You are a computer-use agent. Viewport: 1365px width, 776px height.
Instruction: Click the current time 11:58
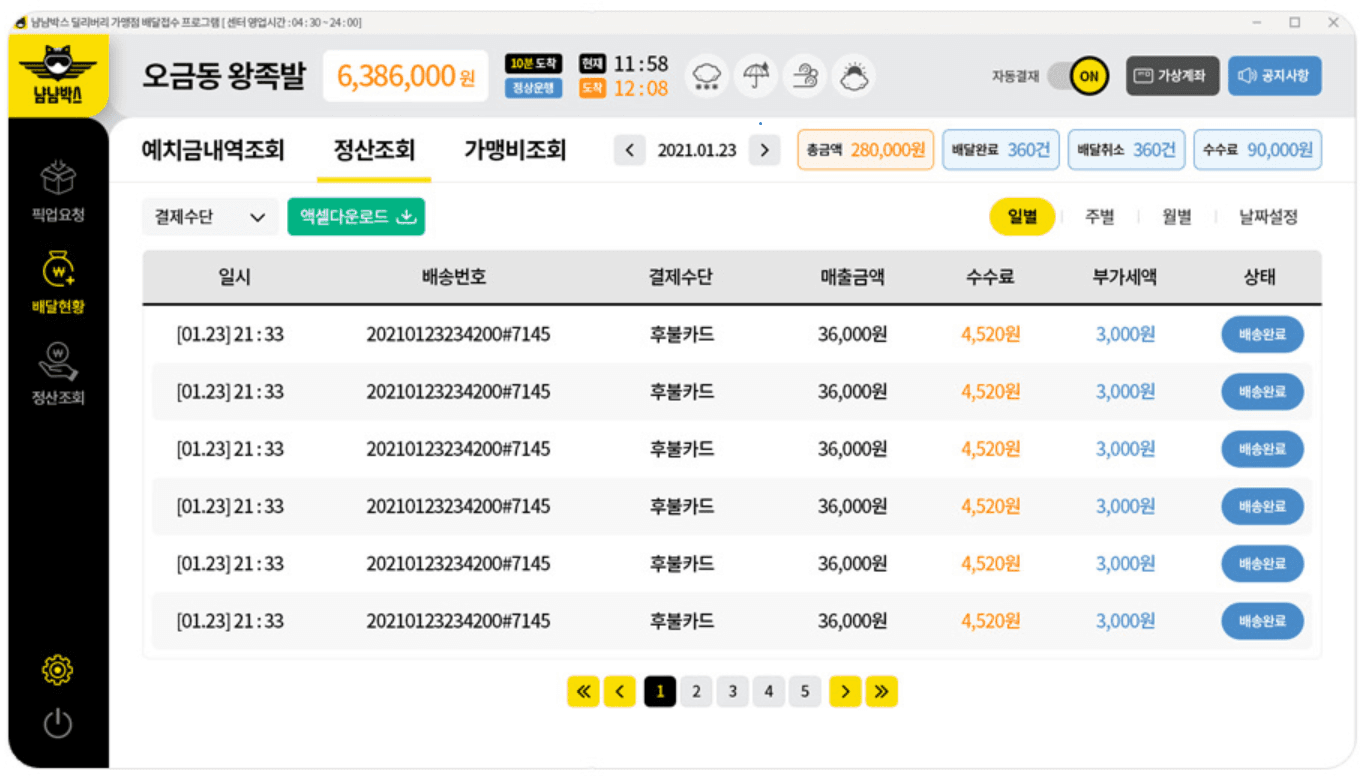coord(640,64)
